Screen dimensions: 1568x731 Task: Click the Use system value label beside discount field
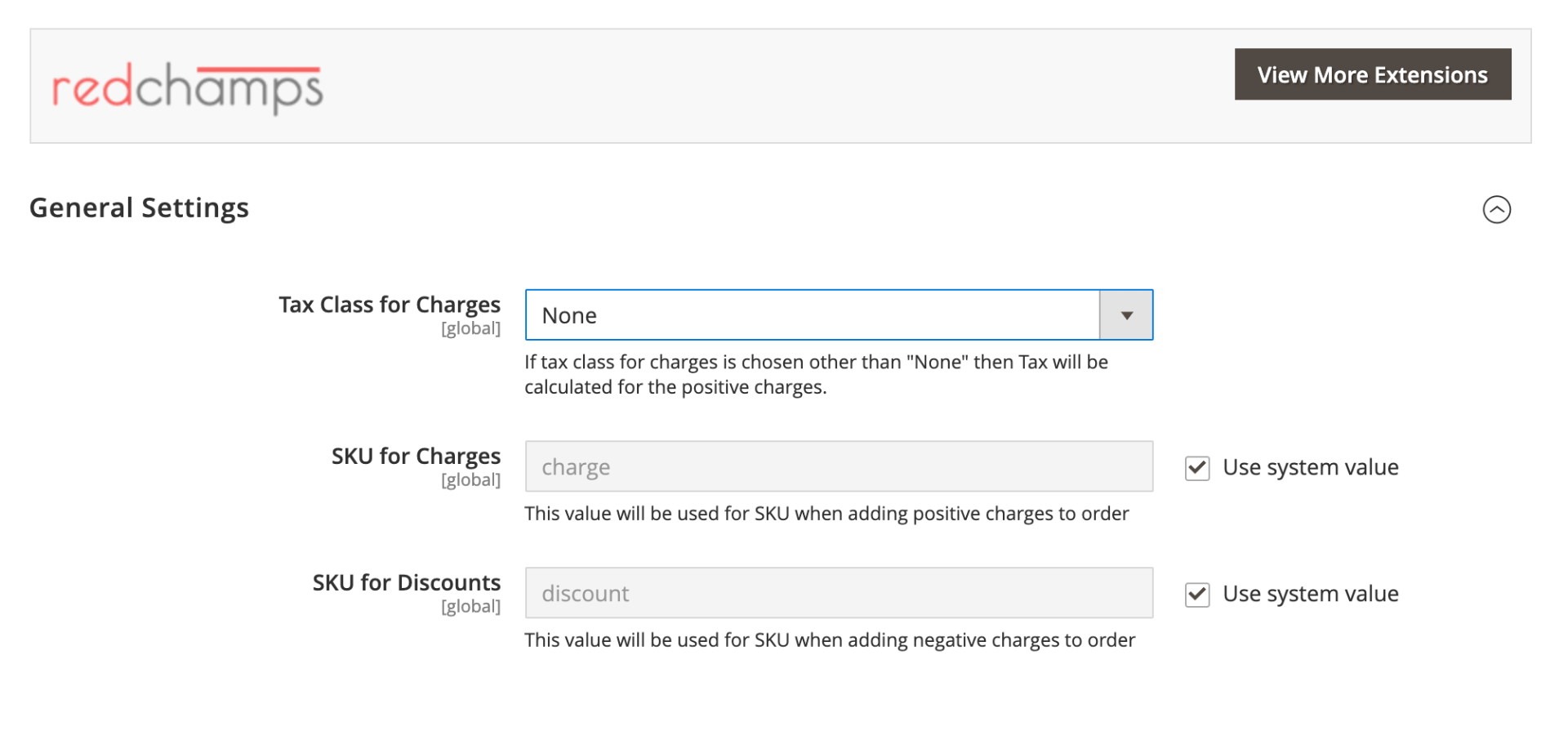click(1310, 594)
